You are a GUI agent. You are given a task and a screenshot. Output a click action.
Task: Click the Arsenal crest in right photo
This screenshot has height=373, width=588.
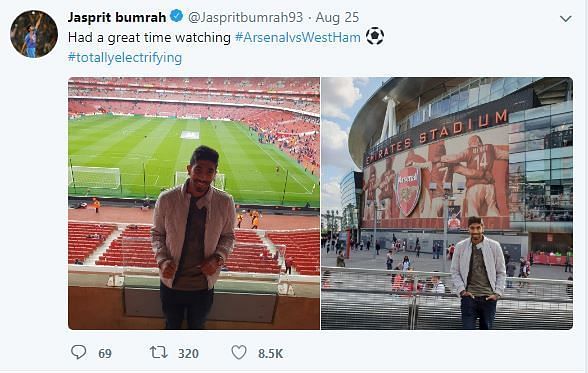409,190
